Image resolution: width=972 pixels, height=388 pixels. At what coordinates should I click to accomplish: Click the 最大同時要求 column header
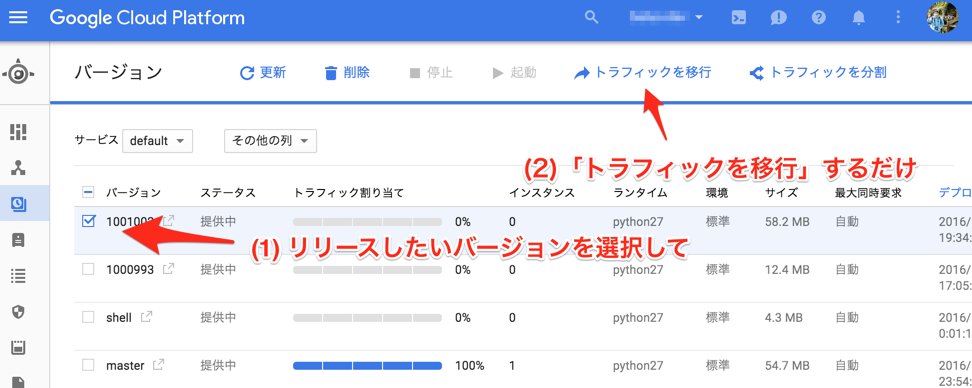868,193
